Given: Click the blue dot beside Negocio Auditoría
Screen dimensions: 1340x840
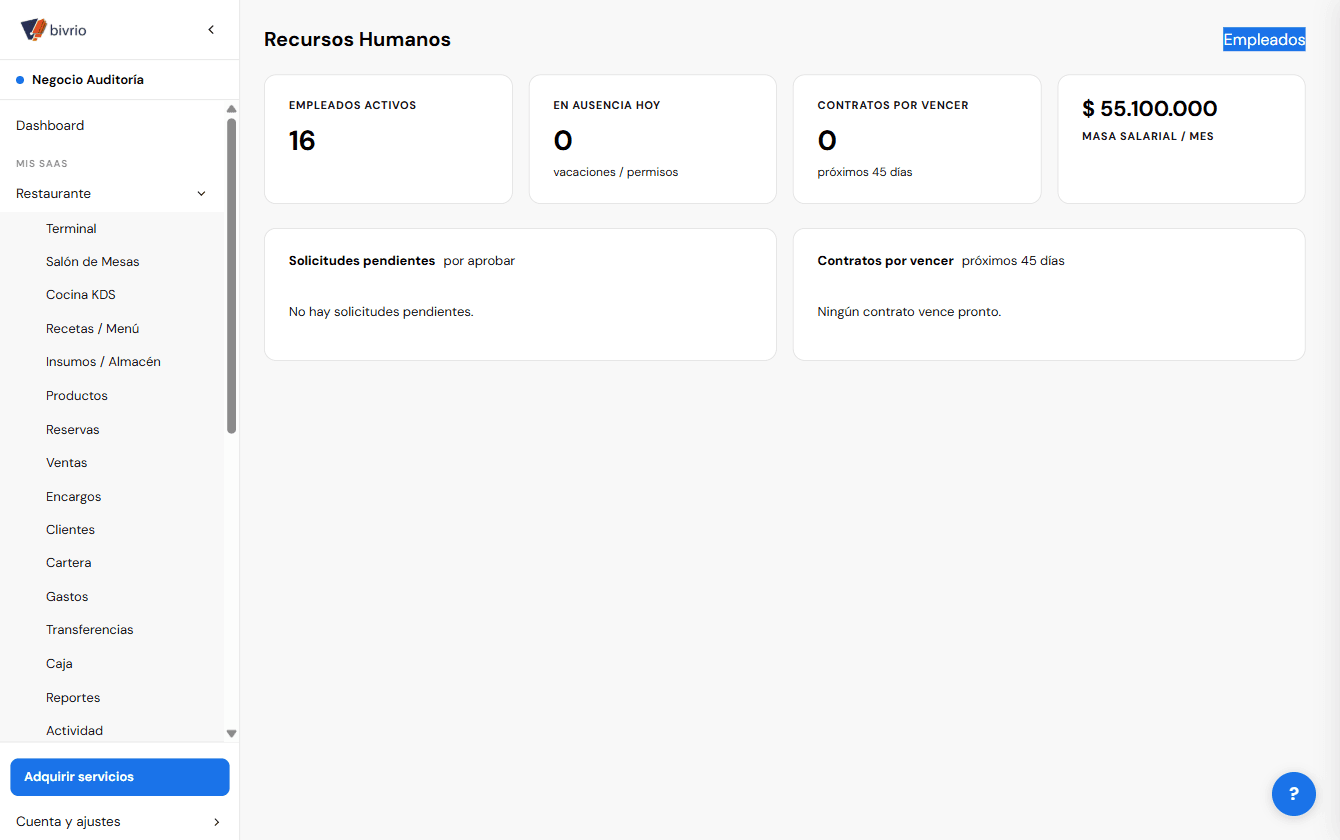Looking at the screenshot, I should [x=20, y=80].
